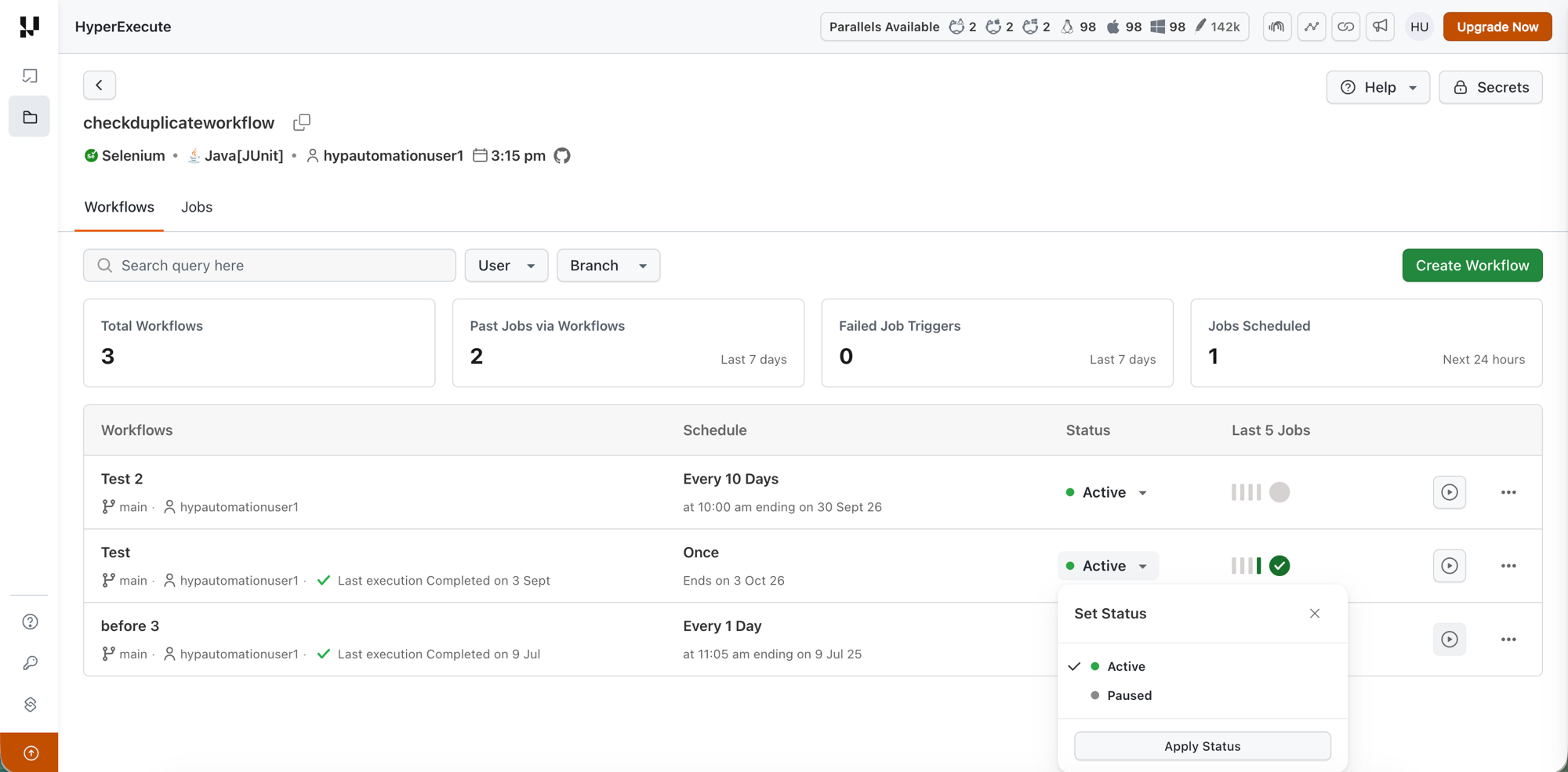The width and height of the screenshot is (1568, 772).
Task: Click the Every 10 Days schedule text
Action: point(731,479)
